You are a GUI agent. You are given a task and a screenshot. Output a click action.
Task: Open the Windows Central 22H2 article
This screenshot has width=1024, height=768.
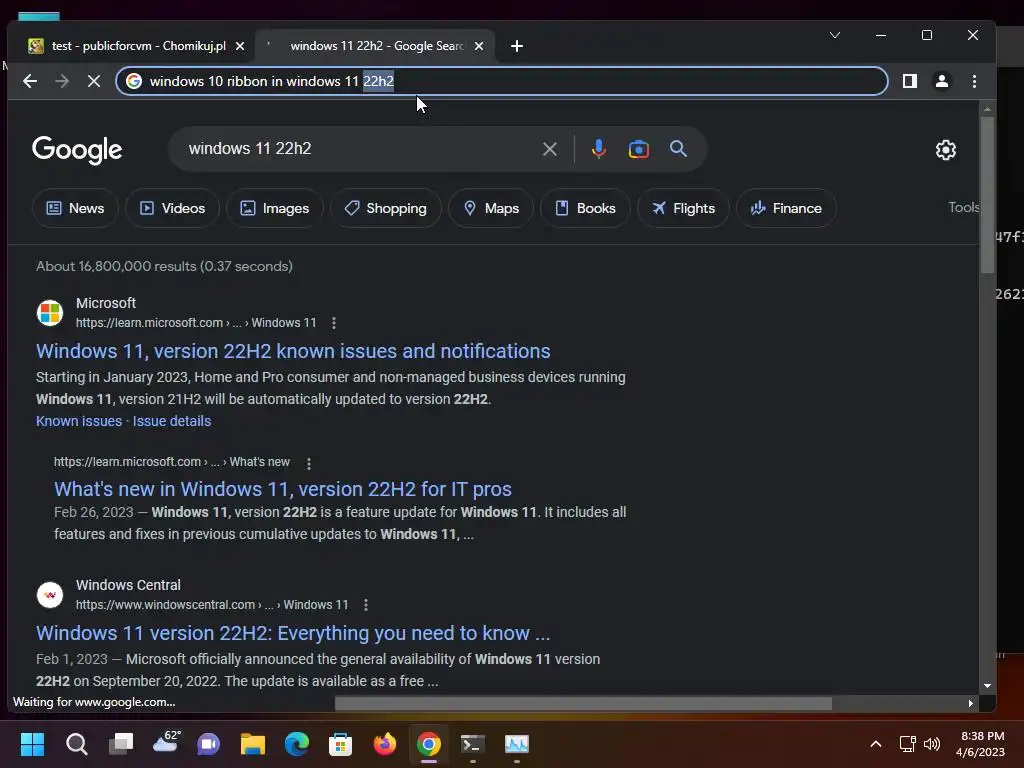[293, 633]
